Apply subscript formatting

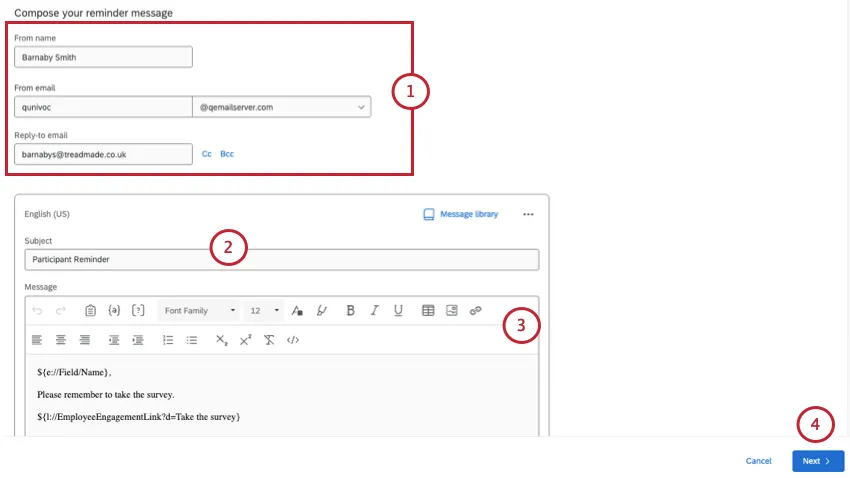(x=222, y=340)
